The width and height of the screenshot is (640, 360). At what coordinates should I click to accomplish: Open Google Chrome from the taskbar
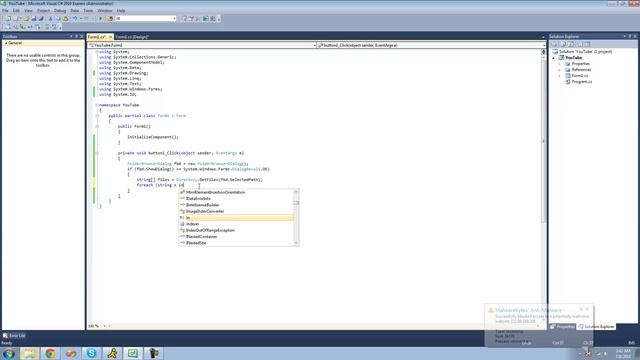(50, 353)
